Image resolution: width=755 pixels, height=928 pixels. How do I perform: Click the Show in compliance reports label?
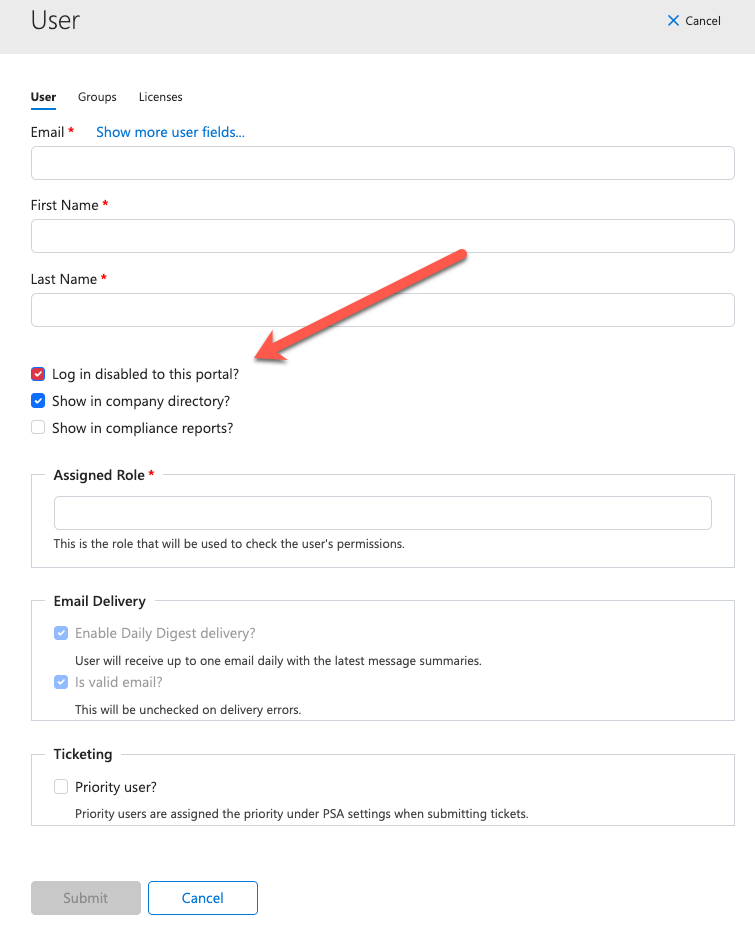143,428
